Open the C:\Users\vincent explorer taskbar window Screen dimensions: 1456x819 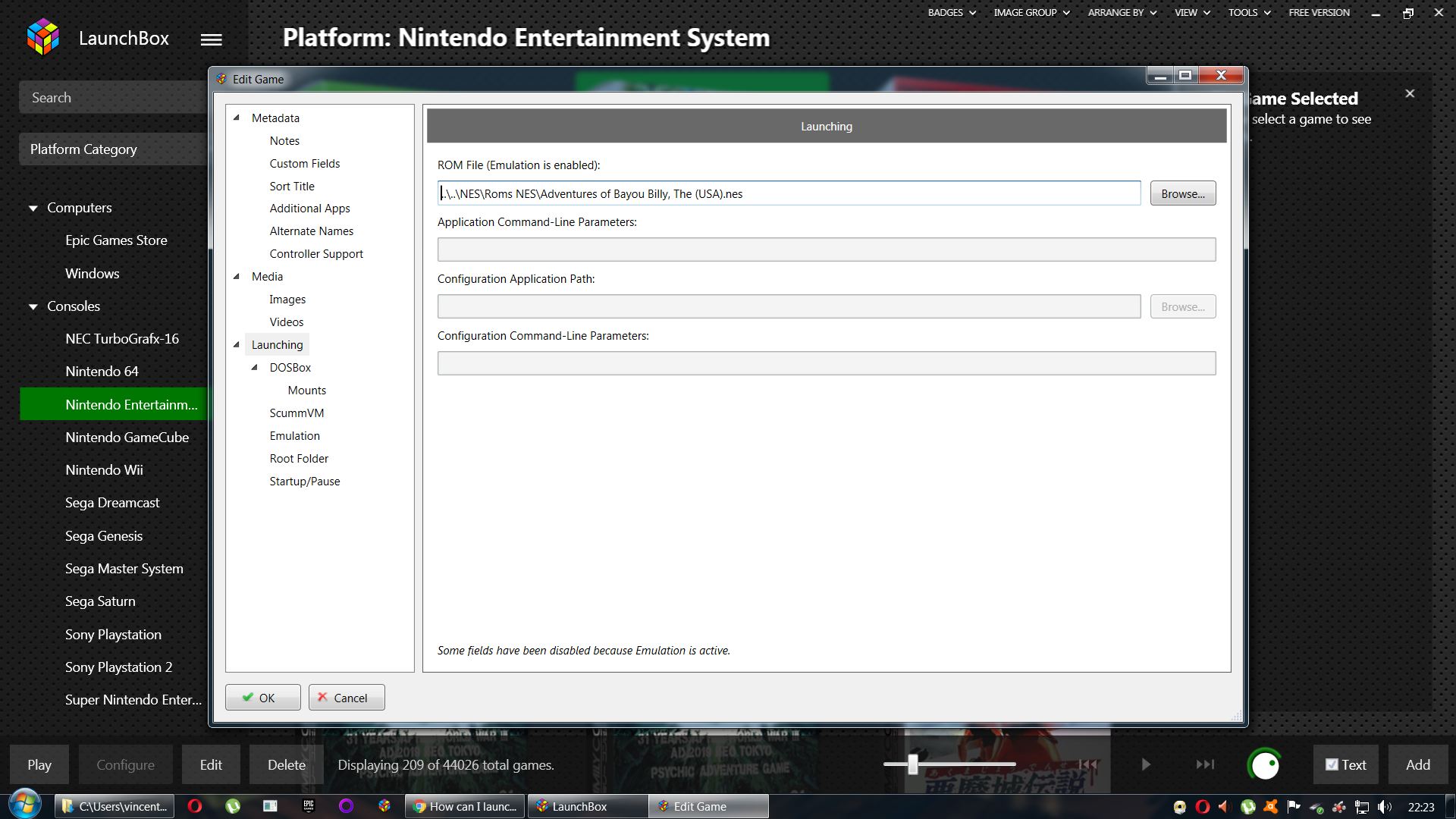pos(115,806)
